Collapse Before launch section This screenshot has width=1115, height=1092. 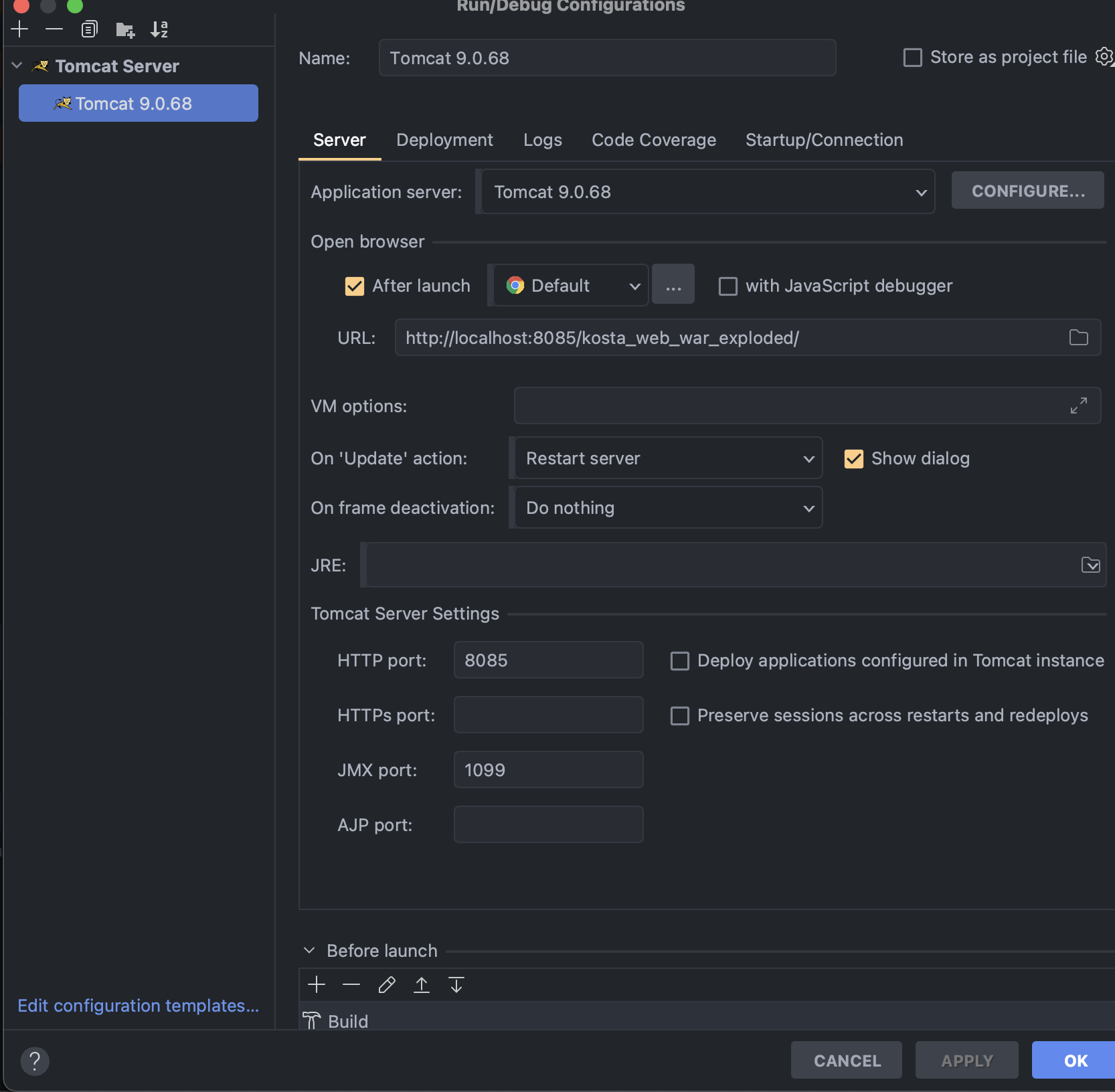click(309, 950)
